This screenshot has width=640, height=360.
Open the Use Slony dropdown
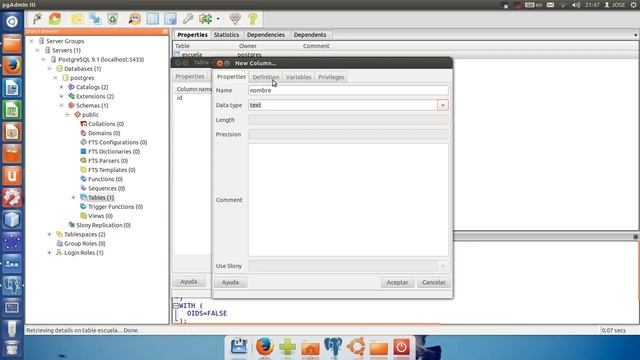click(443, 266)
